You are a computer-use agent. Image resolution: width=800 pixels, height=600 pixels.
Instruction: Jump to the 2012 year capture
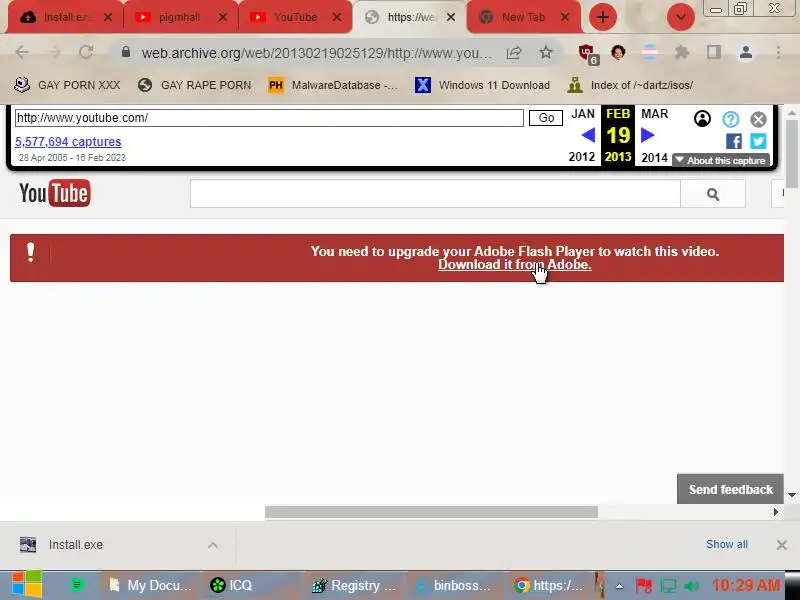pos(582,157)
